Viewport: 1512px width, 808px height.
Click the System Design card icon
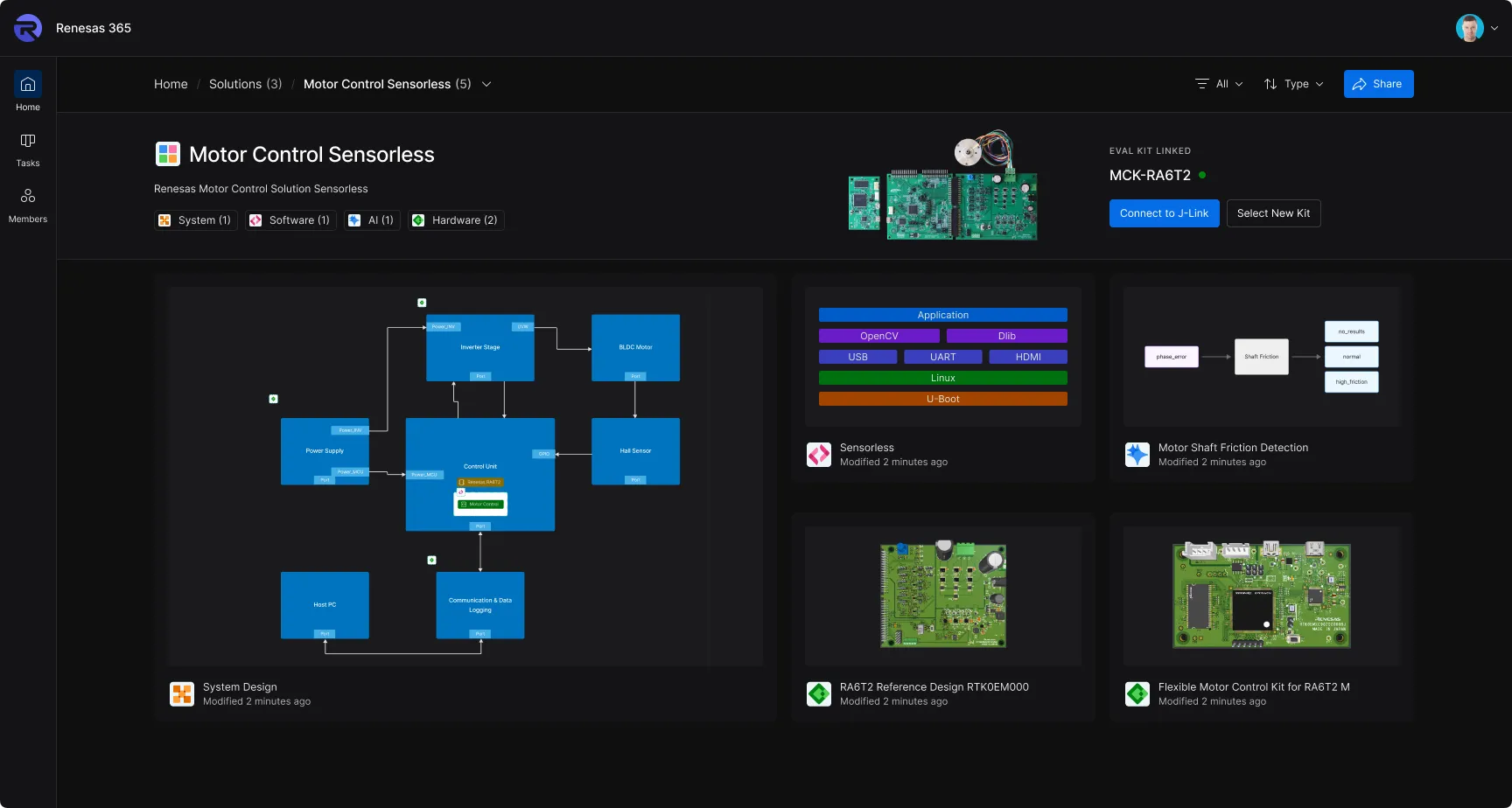182,694
